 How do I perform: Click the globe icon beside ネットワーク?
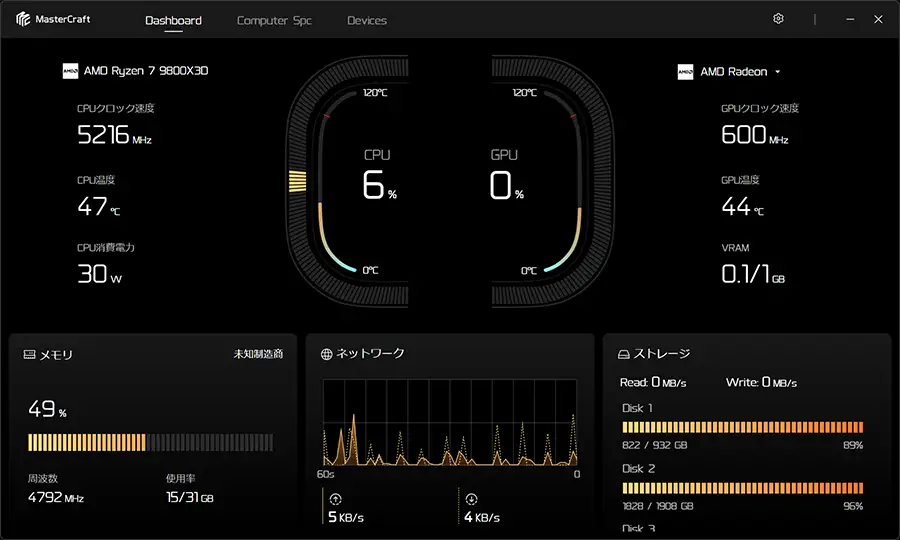327,354
